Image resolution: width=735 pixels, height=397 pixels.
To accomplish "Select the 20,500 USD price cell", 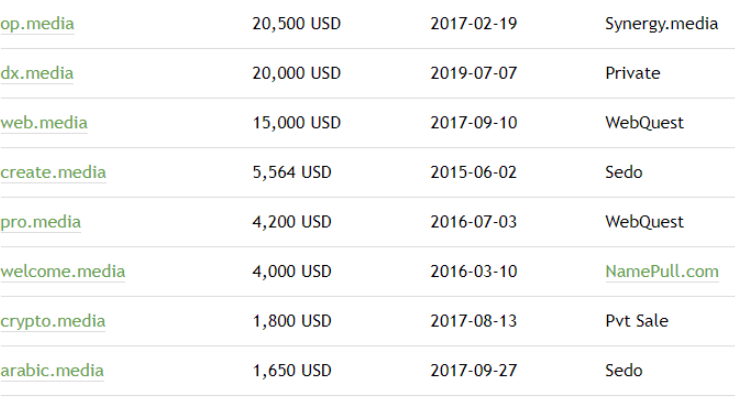I will pos(296,24).
